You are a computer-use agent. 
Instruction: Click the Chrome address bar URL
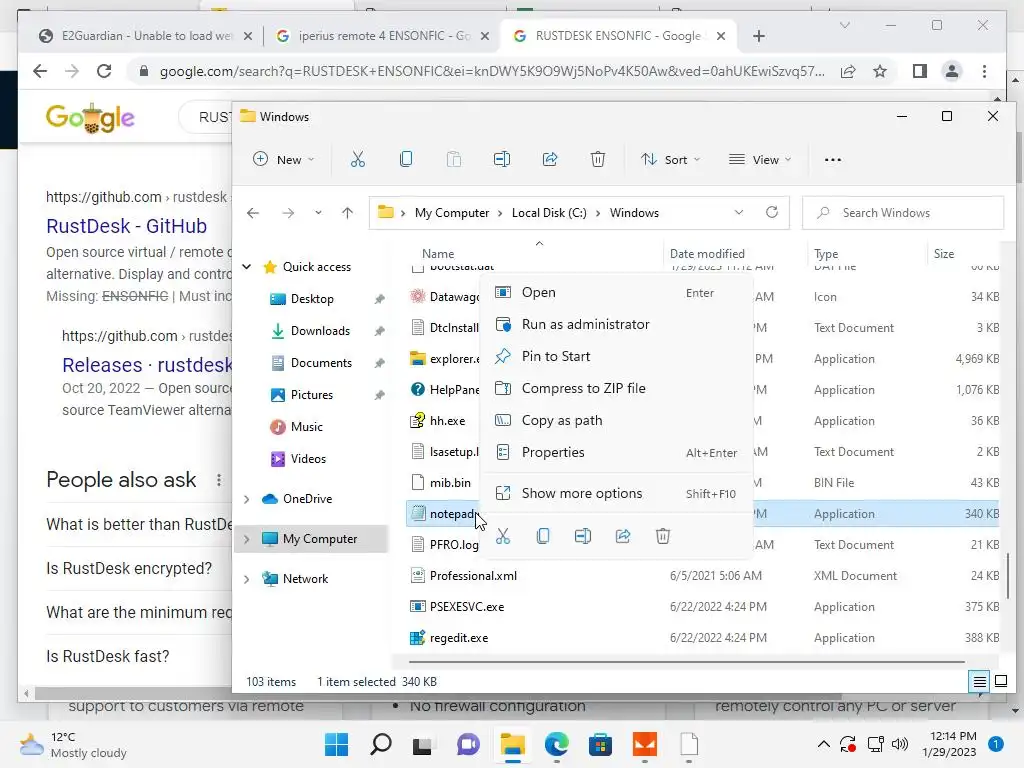[492, 71]
